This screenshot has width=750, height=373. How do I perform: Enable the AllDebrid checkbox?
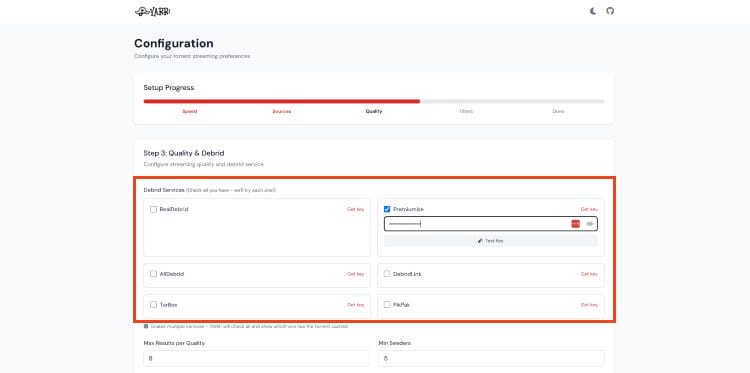154,274
